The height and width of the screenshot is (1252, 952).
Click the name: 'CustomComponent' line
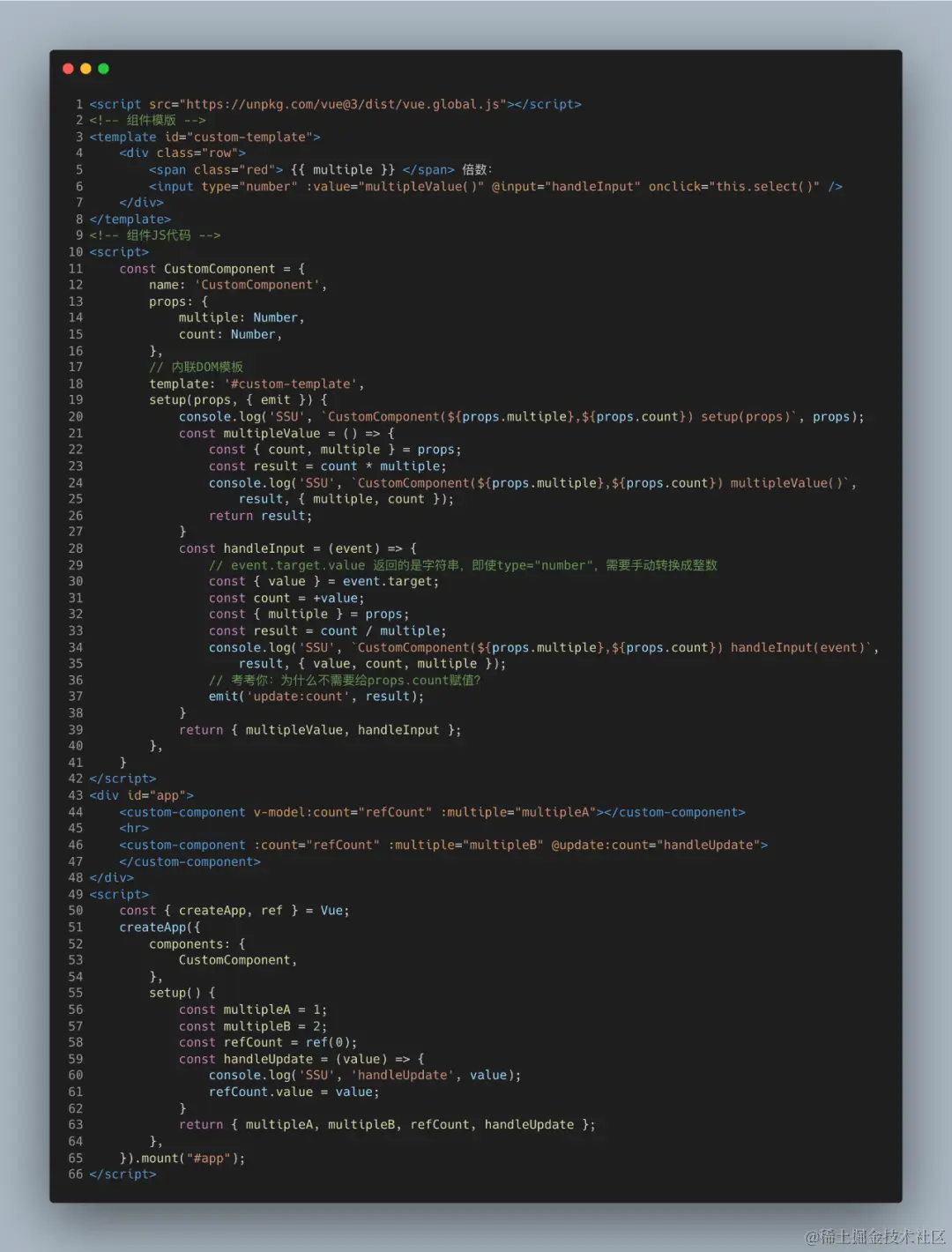pyautogui.click(x=238, y=286)
